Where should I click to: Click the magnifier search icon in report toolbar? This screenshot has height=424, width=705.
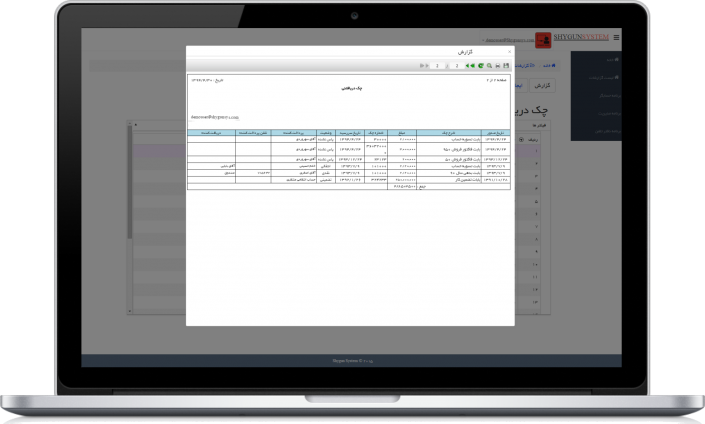tap(489, 66)
